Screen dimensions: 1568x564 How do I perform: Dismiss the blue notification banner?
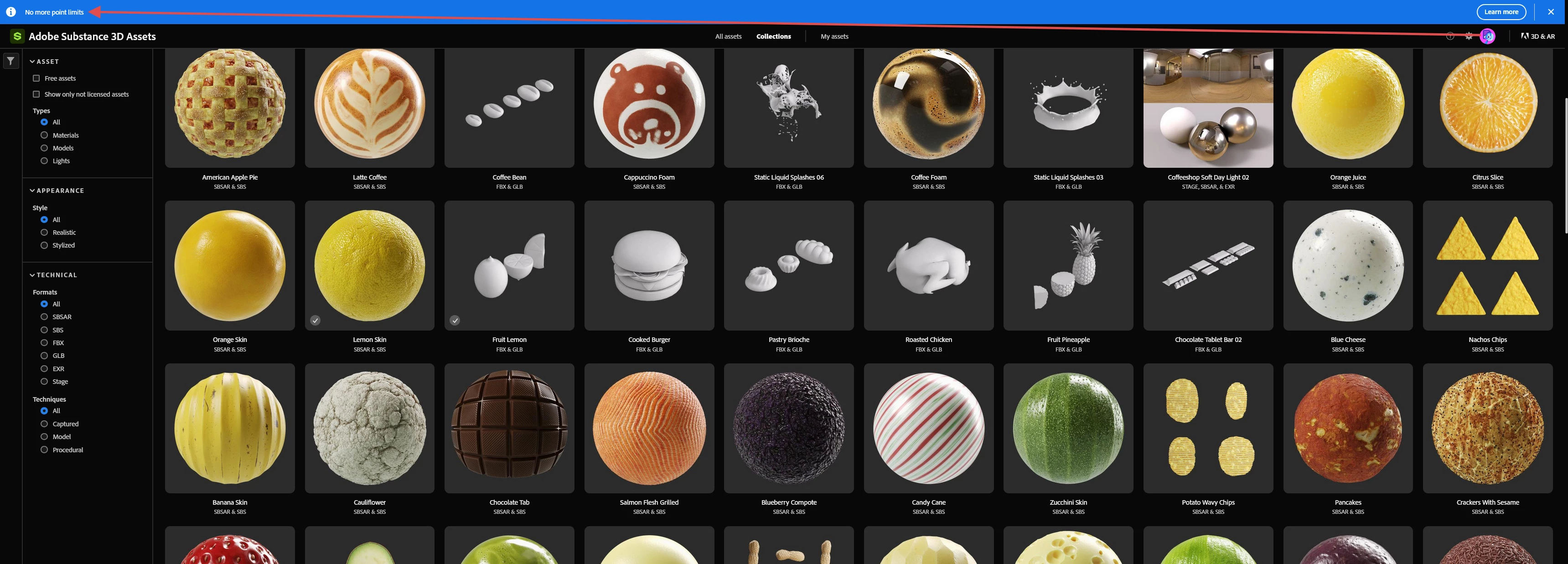tap(1551, 11)
